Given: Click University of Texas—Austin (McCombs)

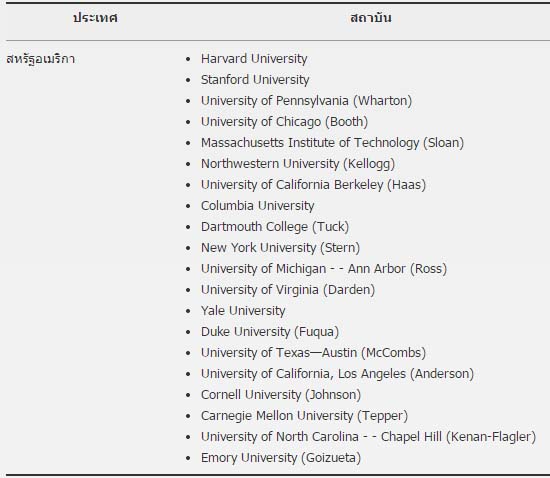Looking at the screenshot, I should pyautogui.click(x=313, y=353).
